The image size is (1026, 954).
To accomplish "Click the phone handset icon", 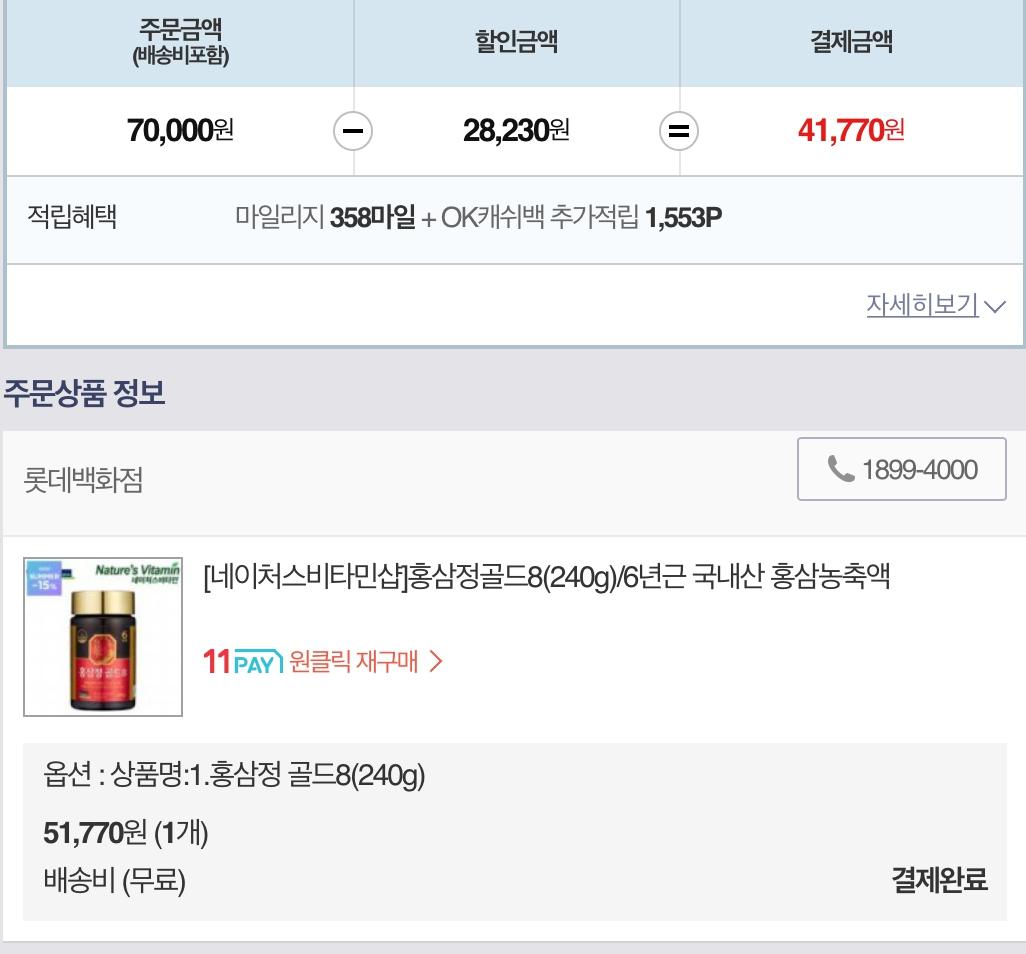I will (841, 469).
